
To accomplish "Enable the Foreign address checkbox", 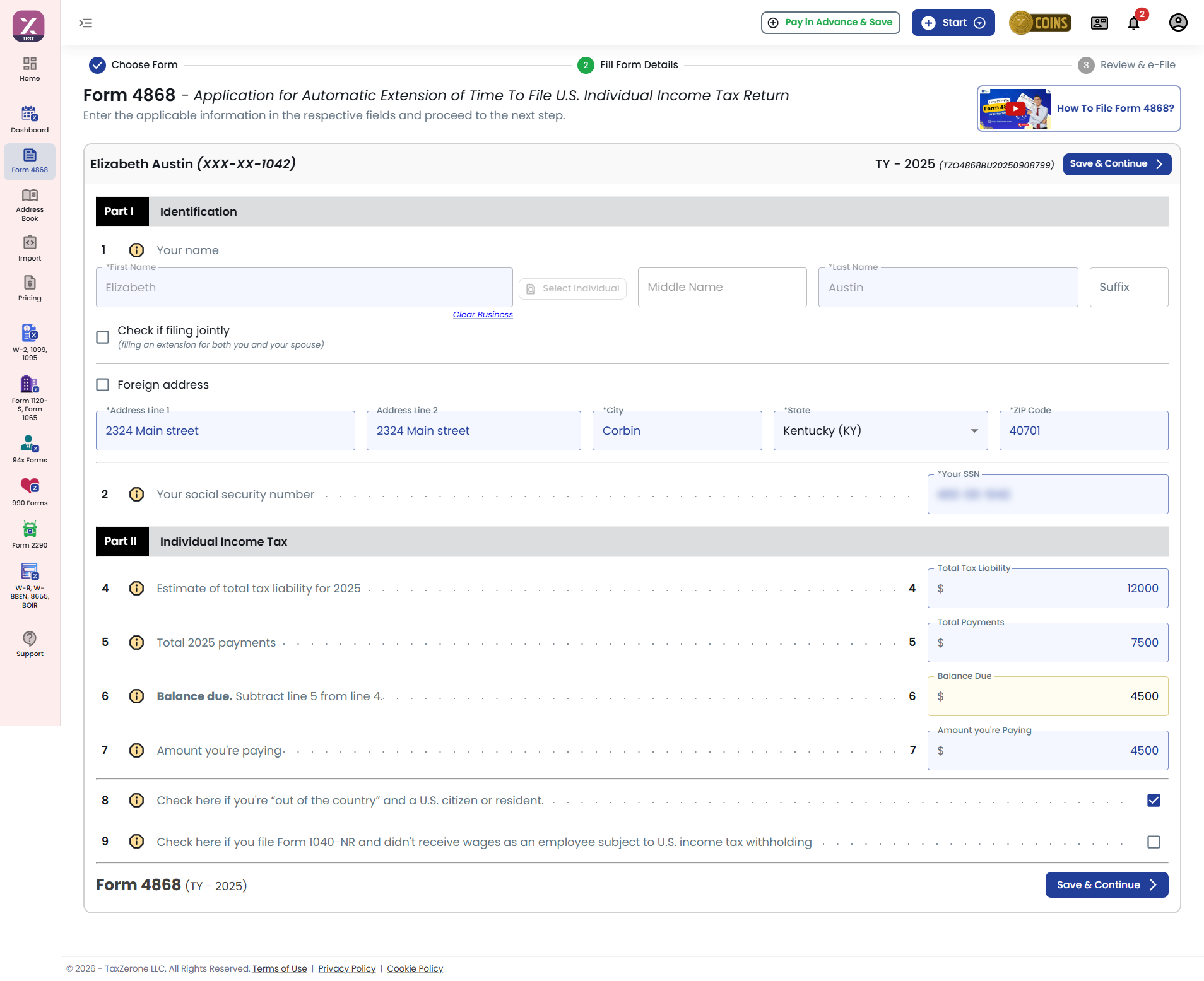I will 103,385.
